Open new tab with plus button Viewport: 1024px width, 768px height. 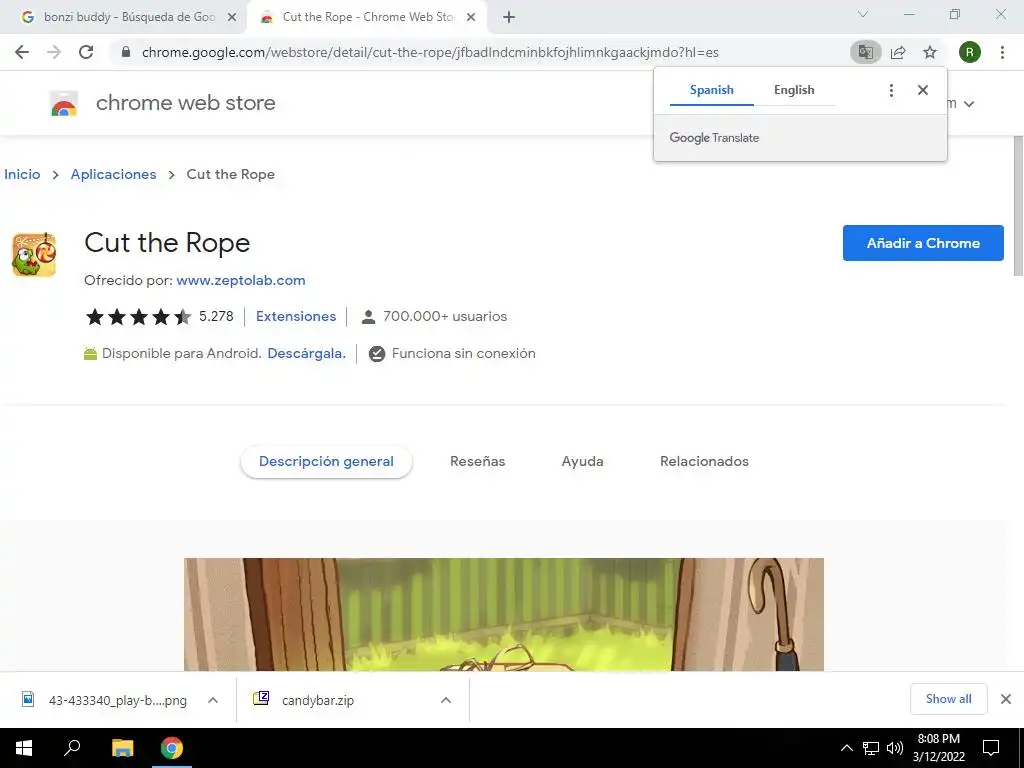509,18
